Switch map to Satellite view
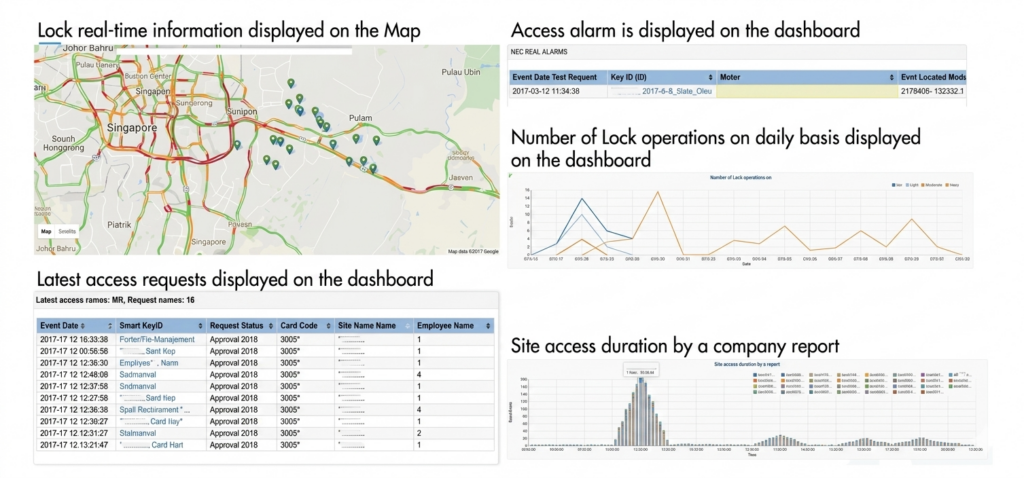Viewport: 1024px width, 478px height. click(67, 231)
